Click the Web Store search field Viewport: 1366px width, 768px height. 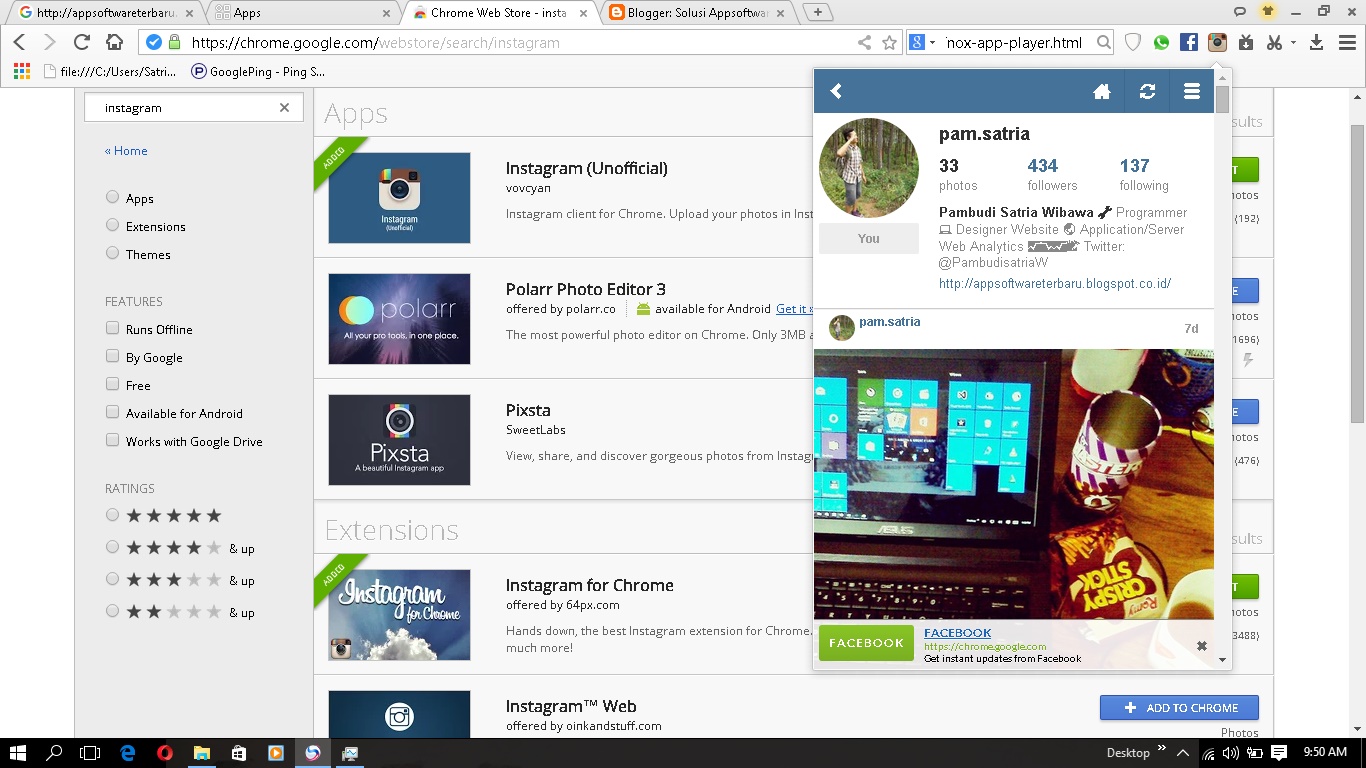click(x=193, y=107)
